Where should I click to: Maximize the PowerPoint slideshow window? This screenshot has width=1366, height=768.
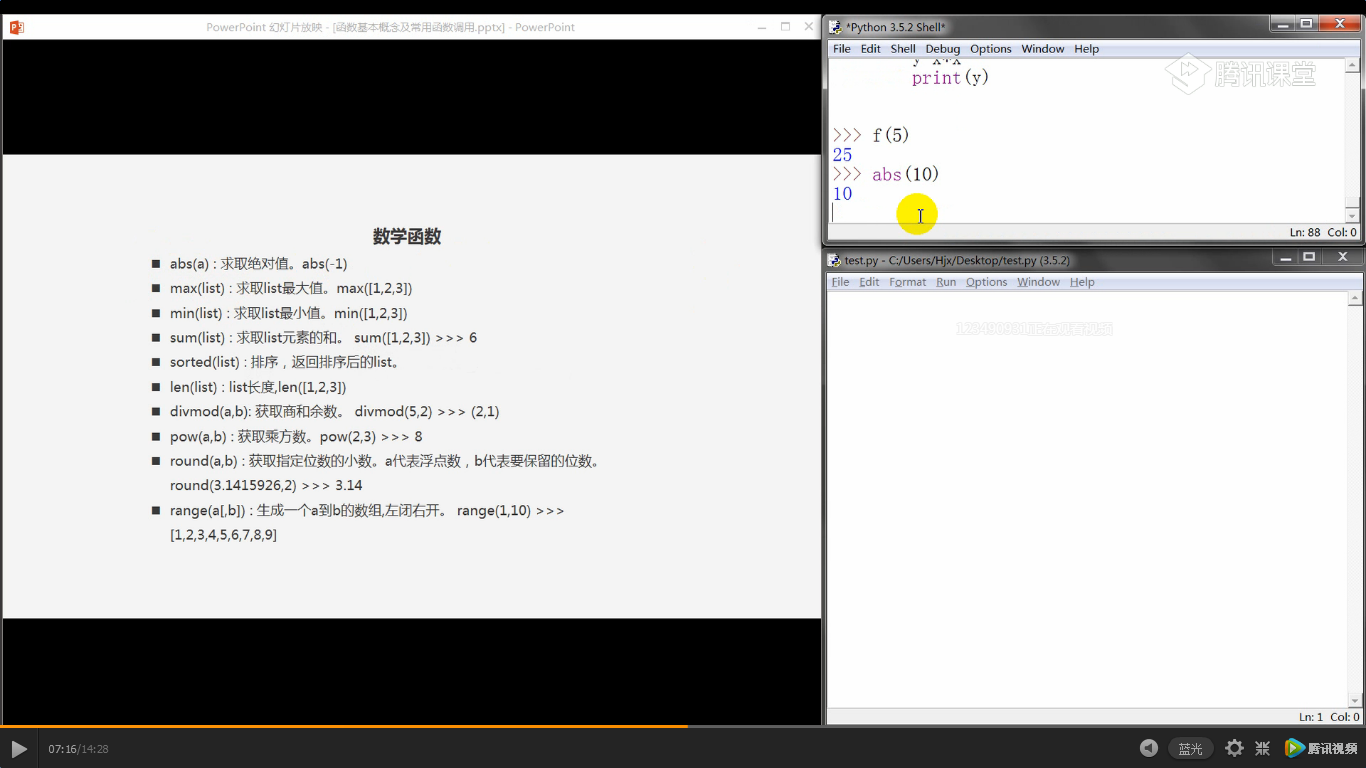click(786, 26)
